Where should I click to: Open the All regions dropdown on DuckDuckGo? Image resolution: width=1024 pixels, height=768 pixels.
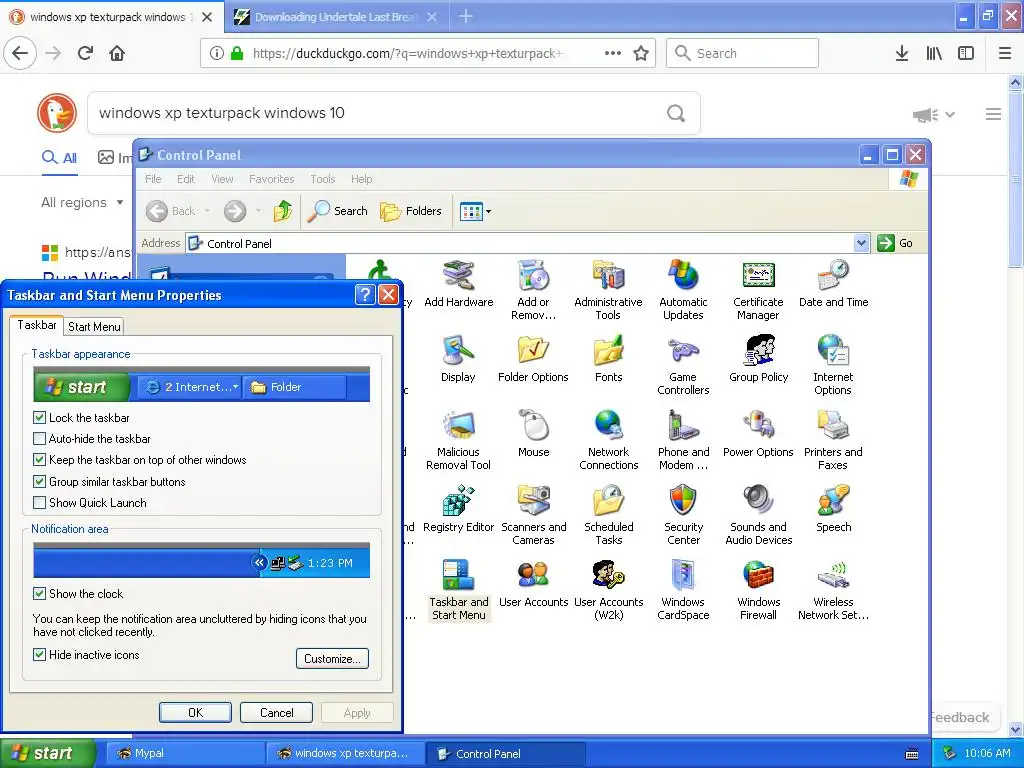tap(82, 202)
